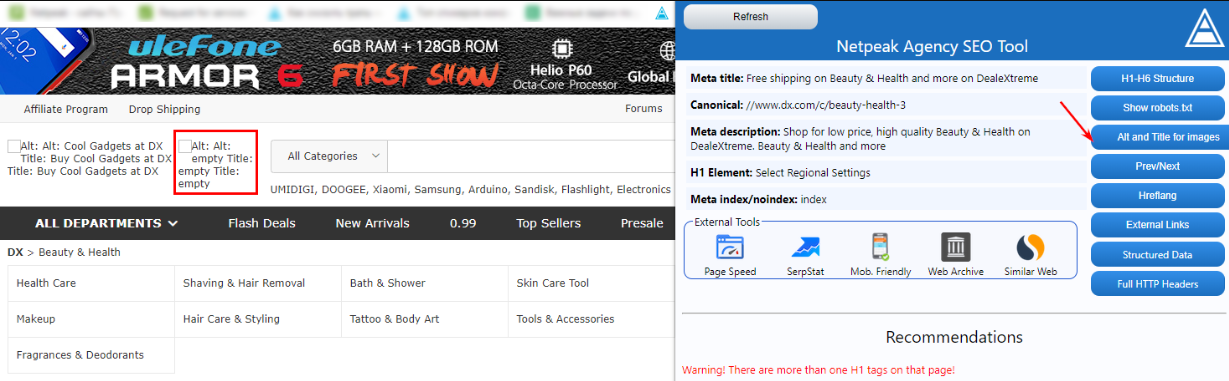Open the Similar Web tool
Image resolution: width=1229 pixels, height=381 pixels.
[x=1030, y=254]
